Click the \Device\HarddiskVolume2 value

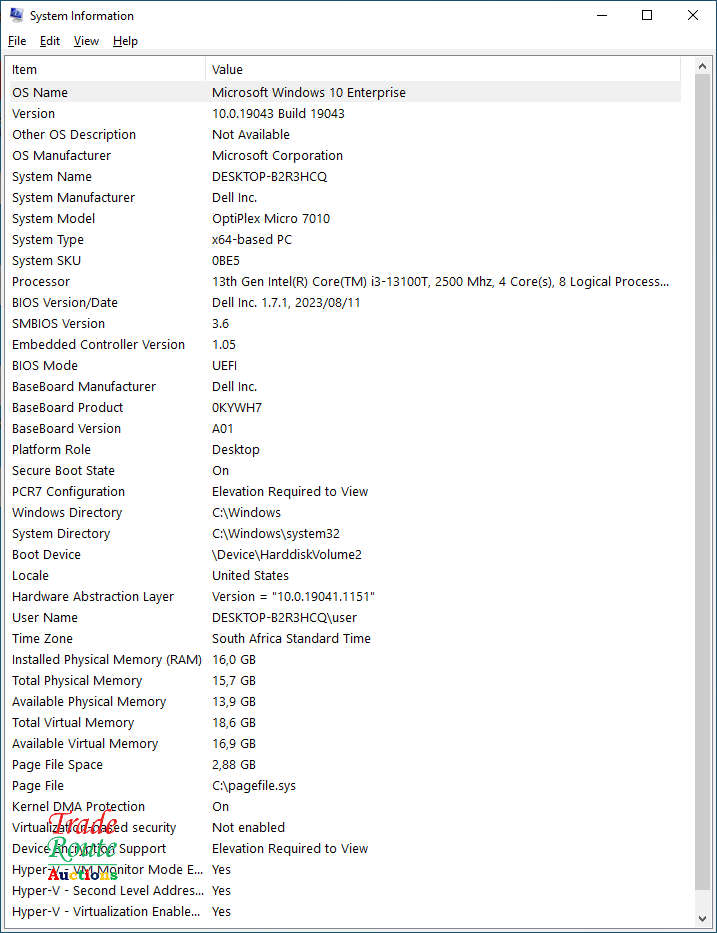tap(287, 555)
